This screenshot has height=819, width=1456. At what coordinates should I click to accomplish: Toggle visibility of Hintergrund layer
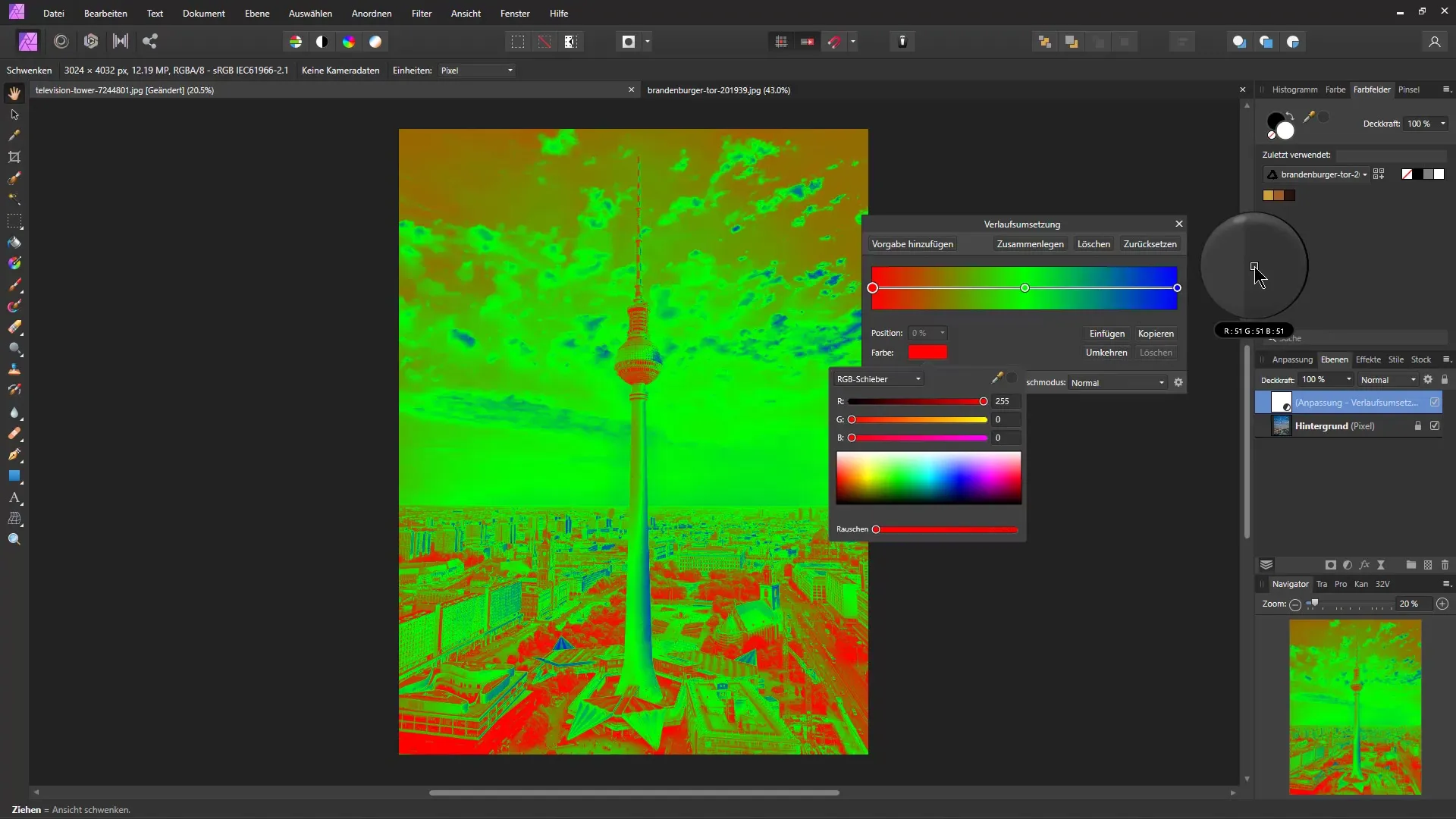click(x=1434, y=425)
